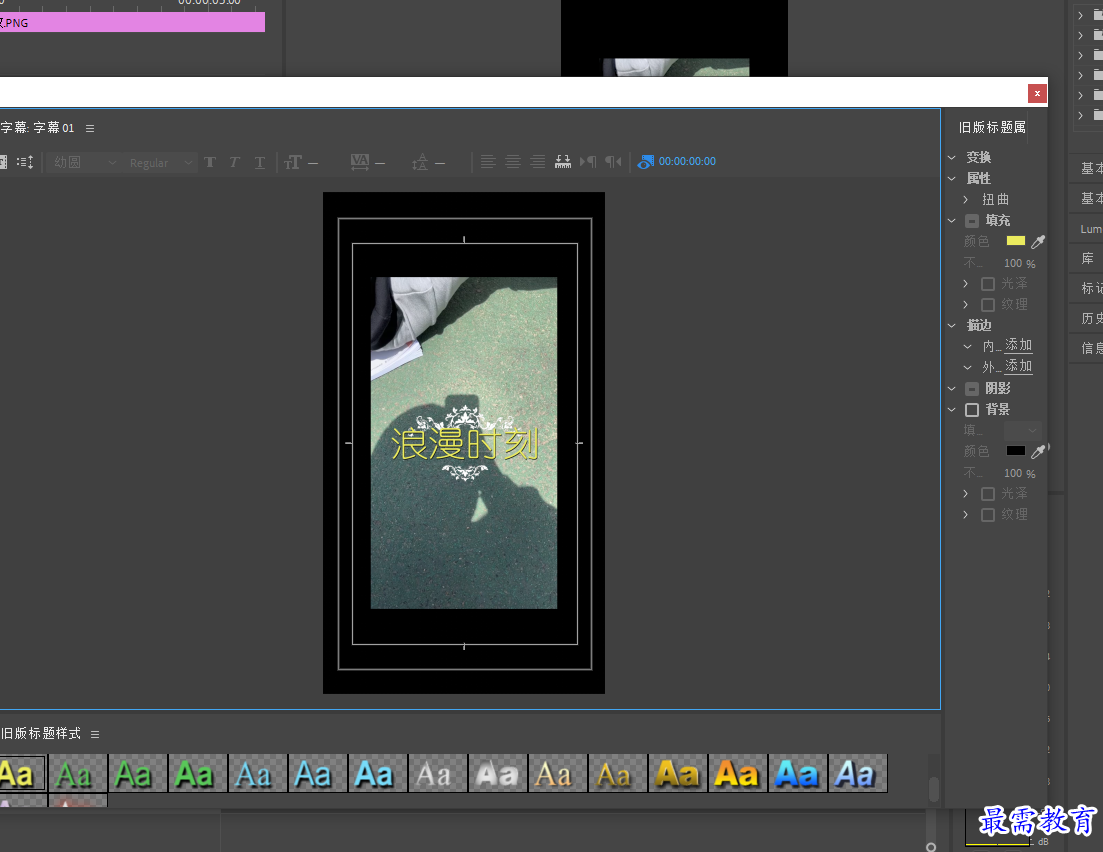Add an inner stroke via 添加
This screenshot has width=1103, height=852.
tap(1018, 345)
